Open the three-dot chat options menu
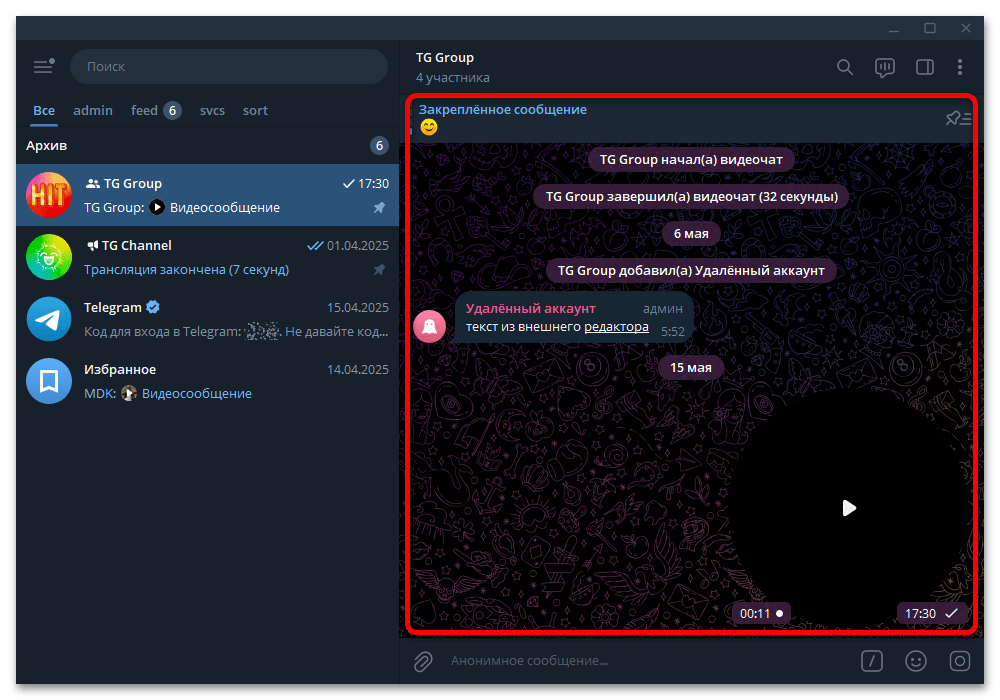This screenshot has width=1000, height=700. click(960, 67)
